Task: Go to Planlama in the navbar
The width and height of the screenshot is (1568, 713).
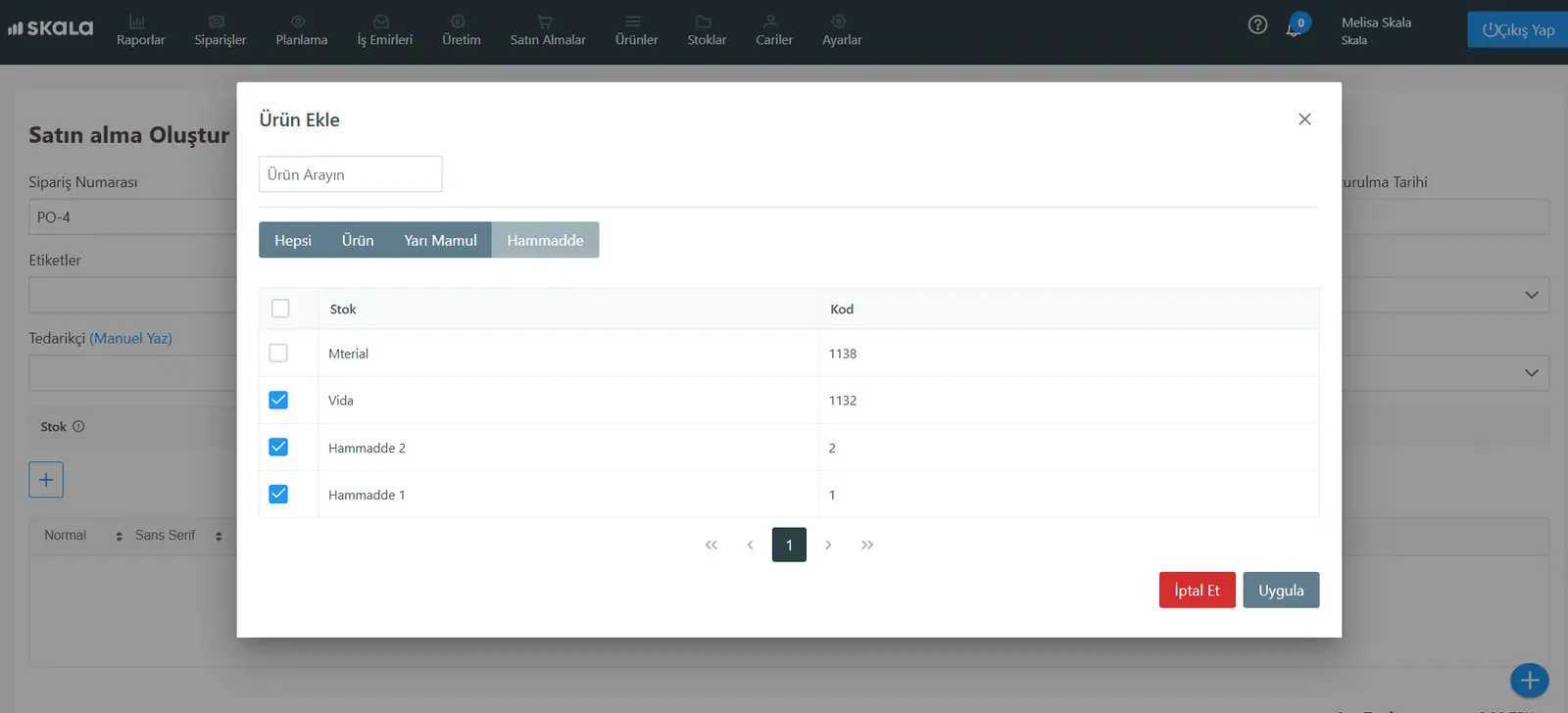Action: [x=301, y=30]
